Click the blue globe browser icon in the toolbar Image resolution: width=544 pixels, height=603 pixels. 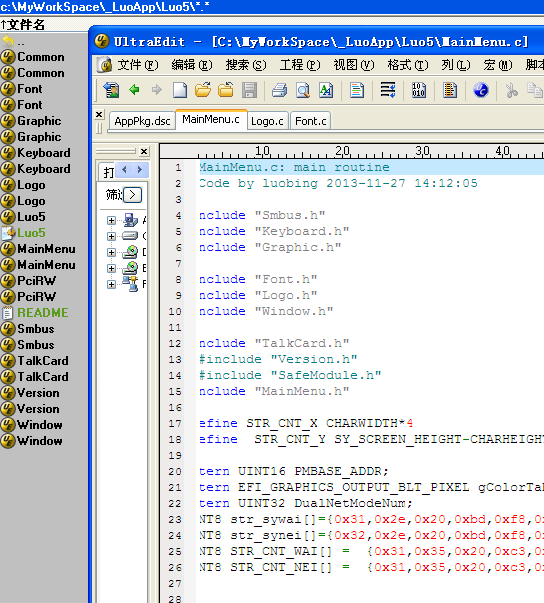[481, 90]
